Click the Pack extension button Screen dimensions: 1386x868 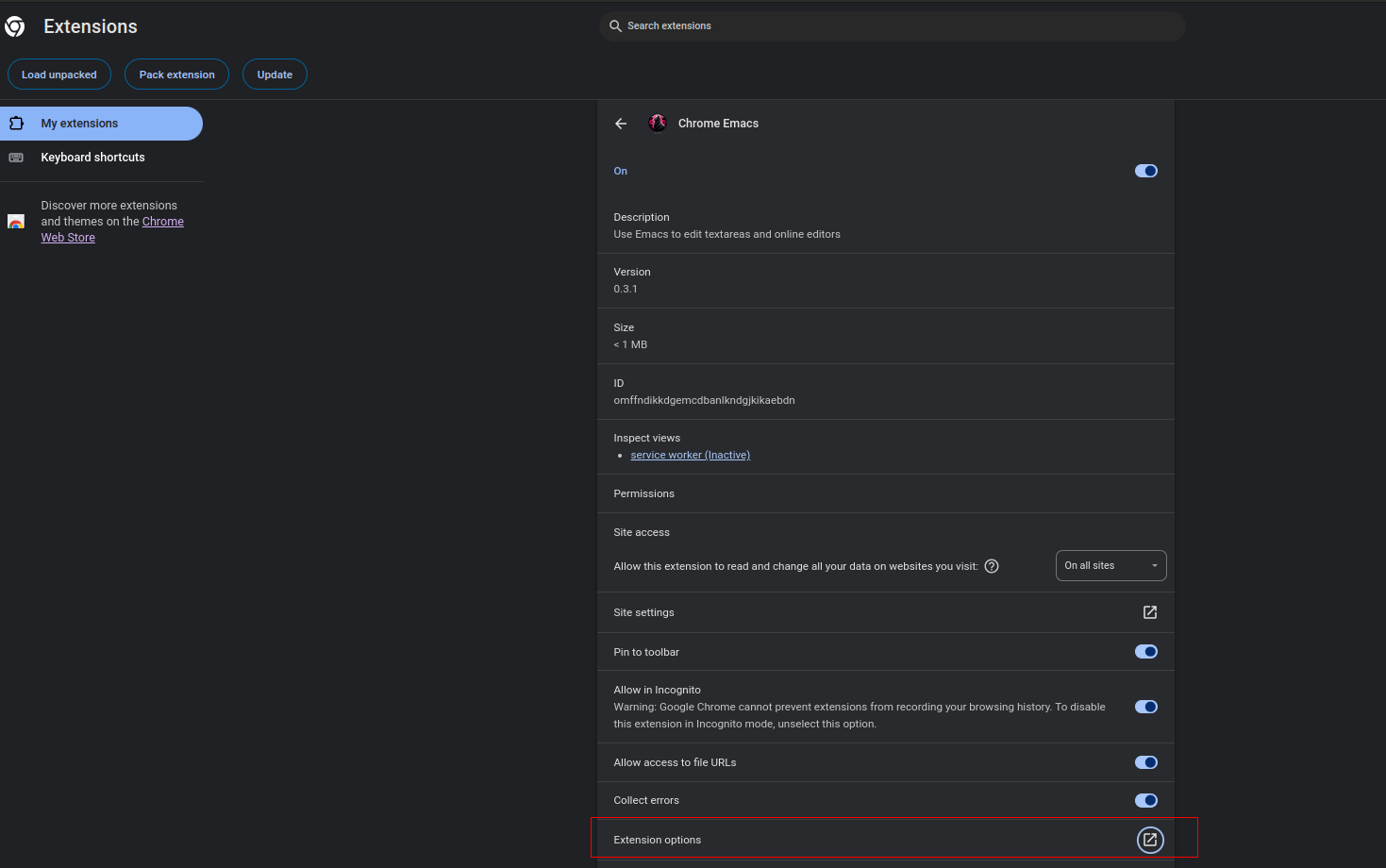[x=176, y=75]
